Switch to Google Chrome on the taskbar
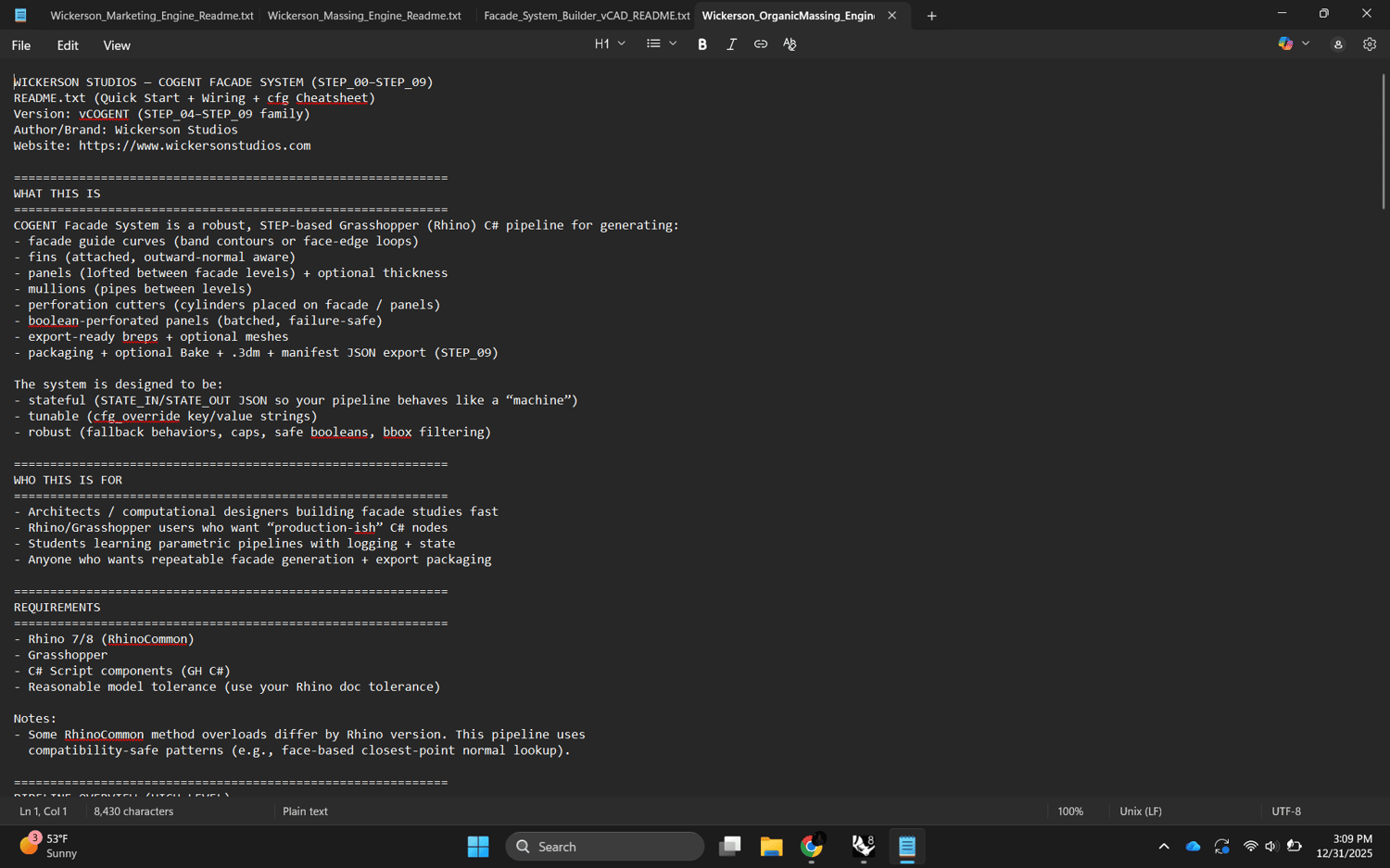The width and height of the screenshot is (1390, 868). pos(813,847)
